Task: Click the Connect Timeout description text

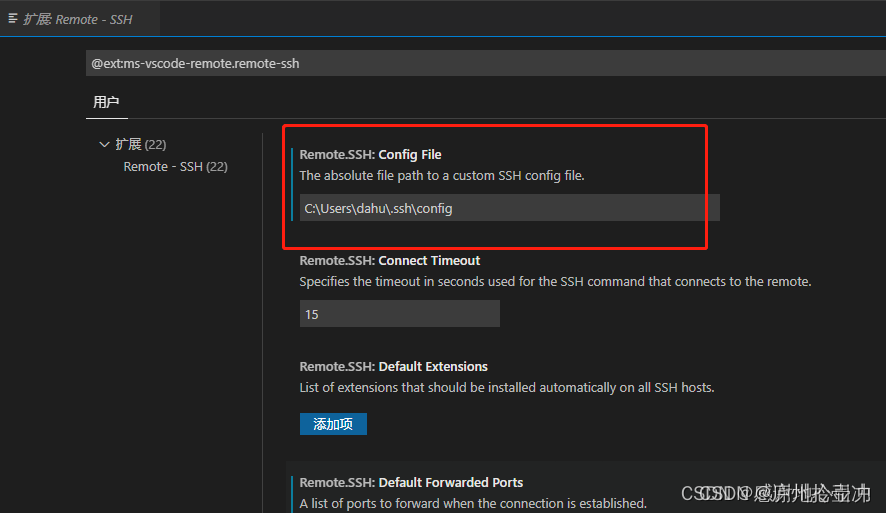Action: click(555, 282)
